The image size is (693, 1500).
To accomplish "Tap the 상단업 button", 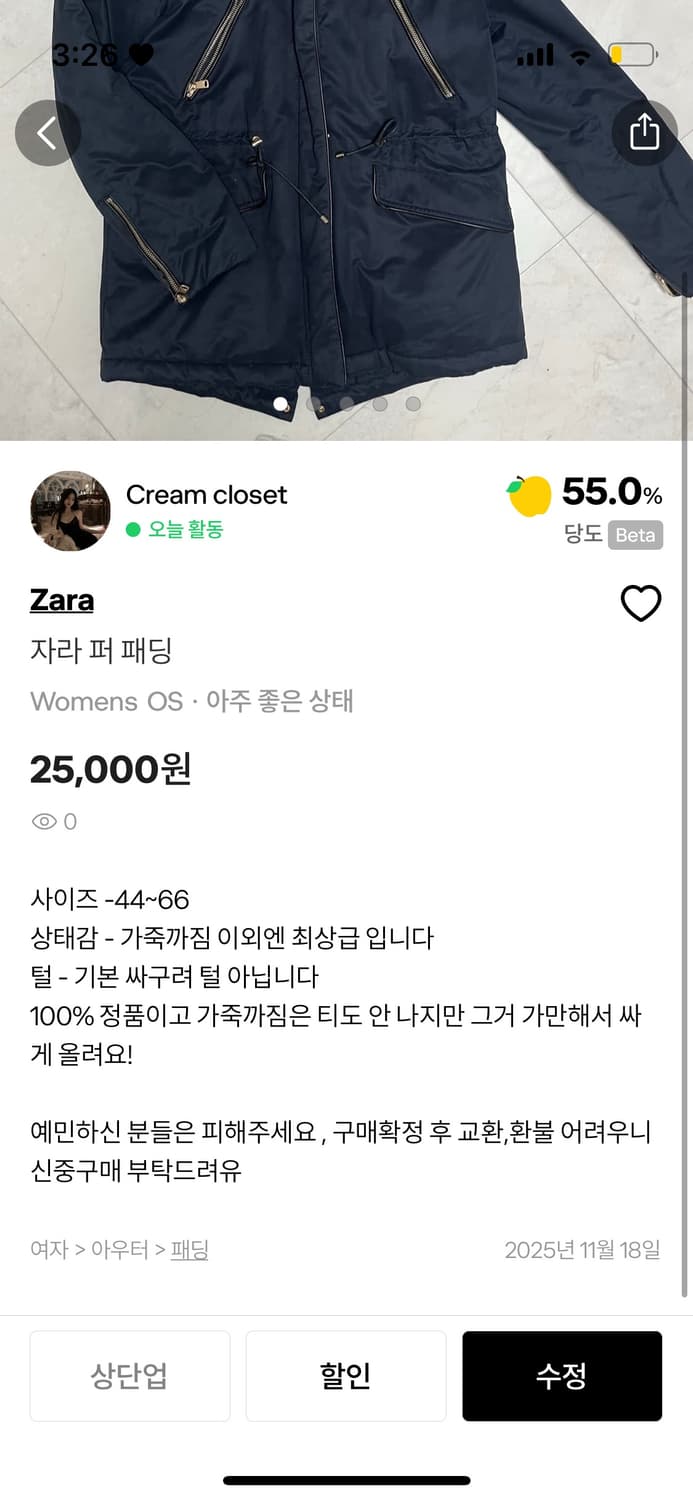I will [x=130, y=1375].
